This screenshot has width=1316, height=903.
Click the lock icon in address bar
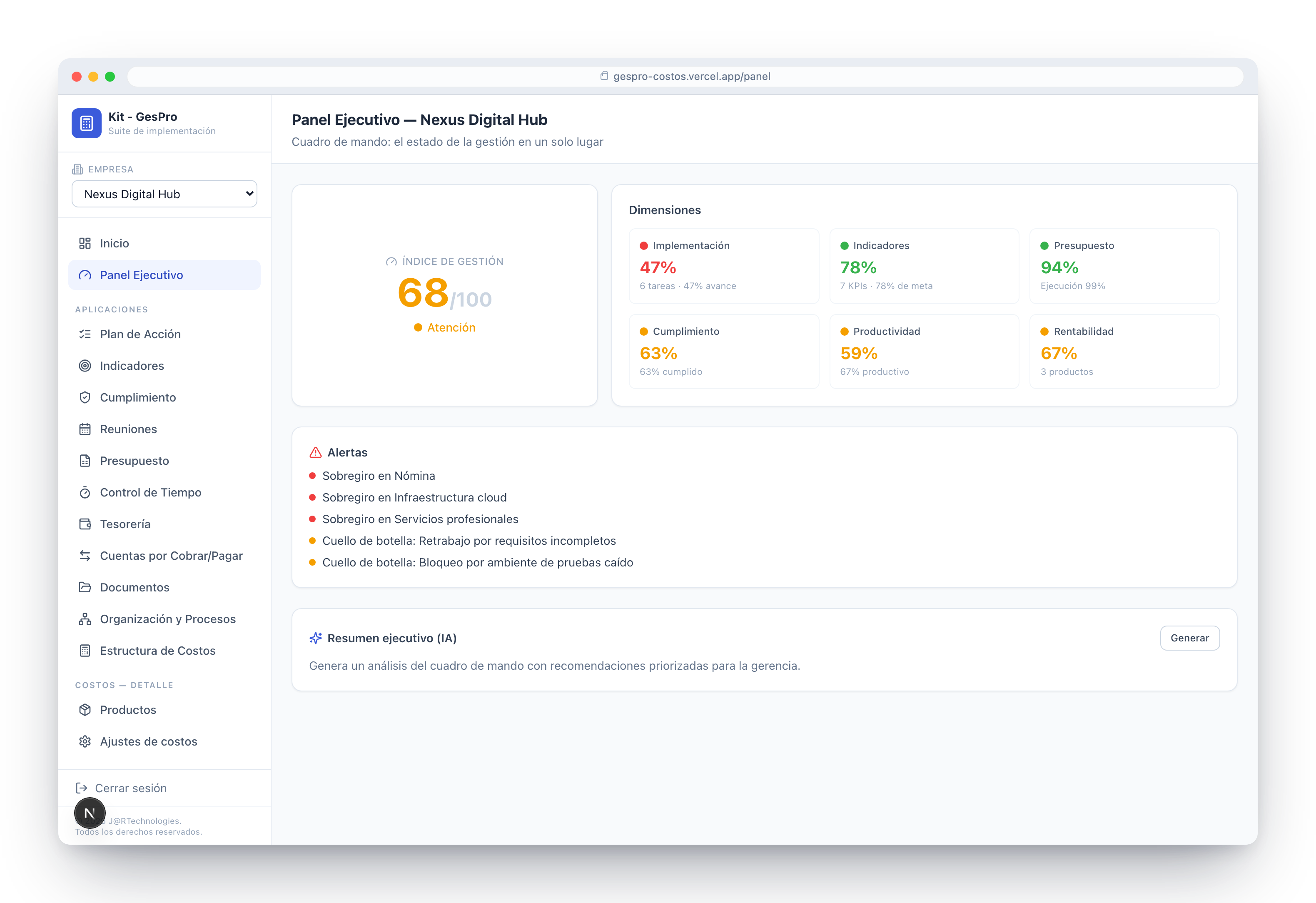tap(604, 76)
